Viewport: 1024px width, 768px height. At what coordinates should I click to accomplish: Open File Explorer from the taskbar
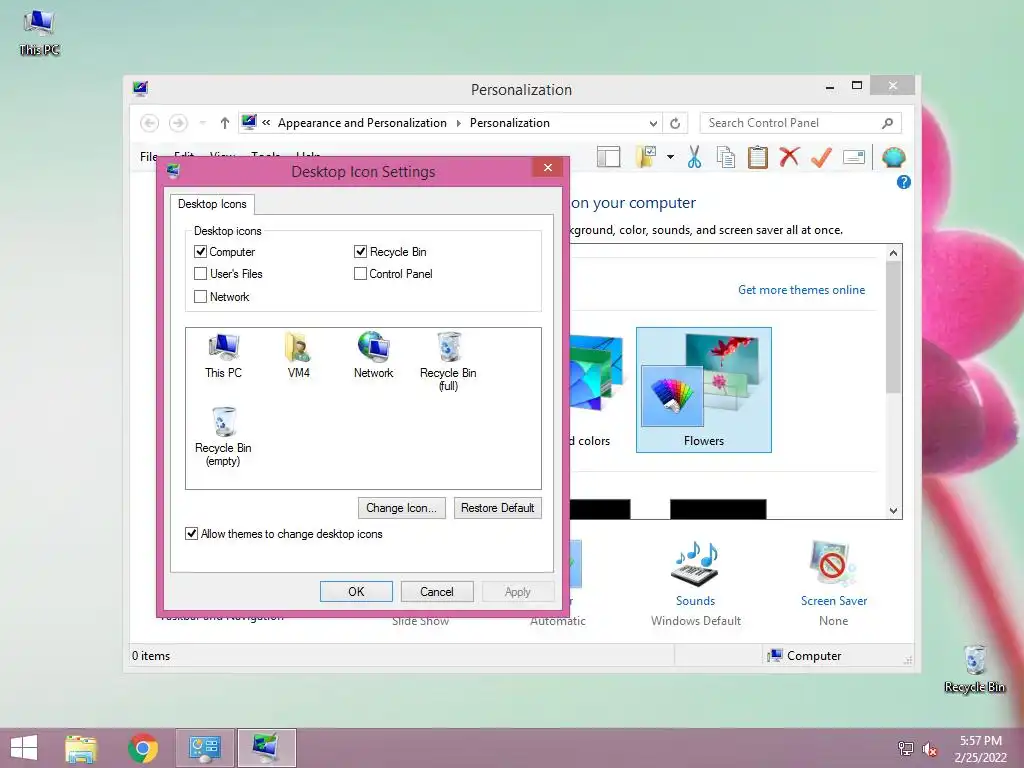point(81,748)
